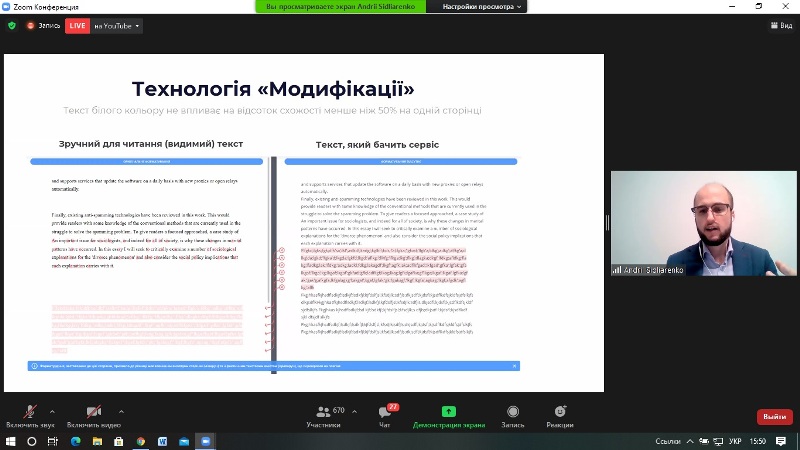Open the Реакции reactions menu
The image size is (800, 450).
(560, 416)
